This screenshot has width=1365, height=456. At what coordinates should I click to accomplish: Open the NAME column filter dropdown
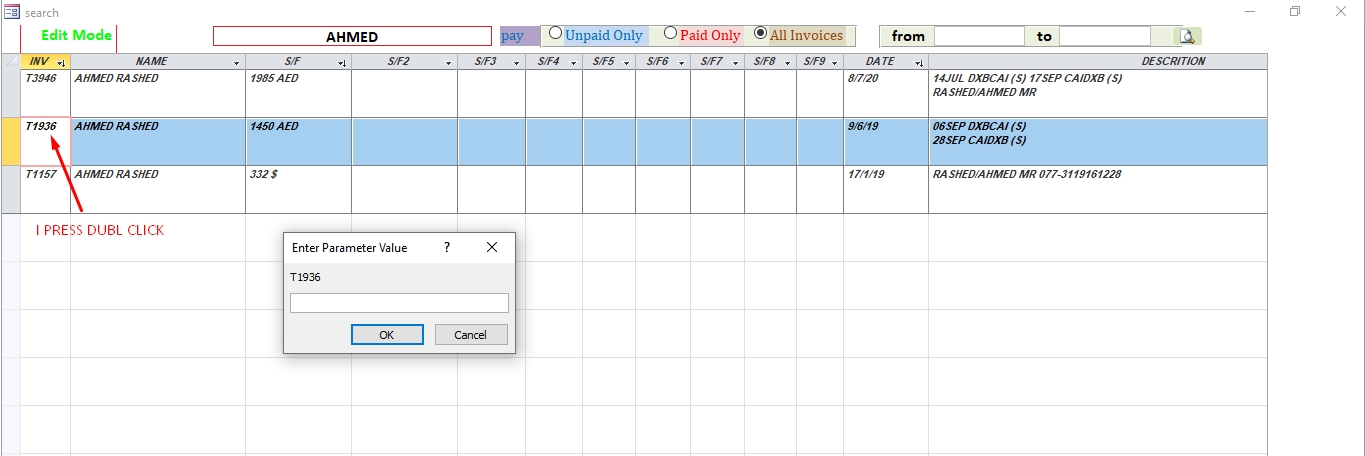click(x=237, y=62)
